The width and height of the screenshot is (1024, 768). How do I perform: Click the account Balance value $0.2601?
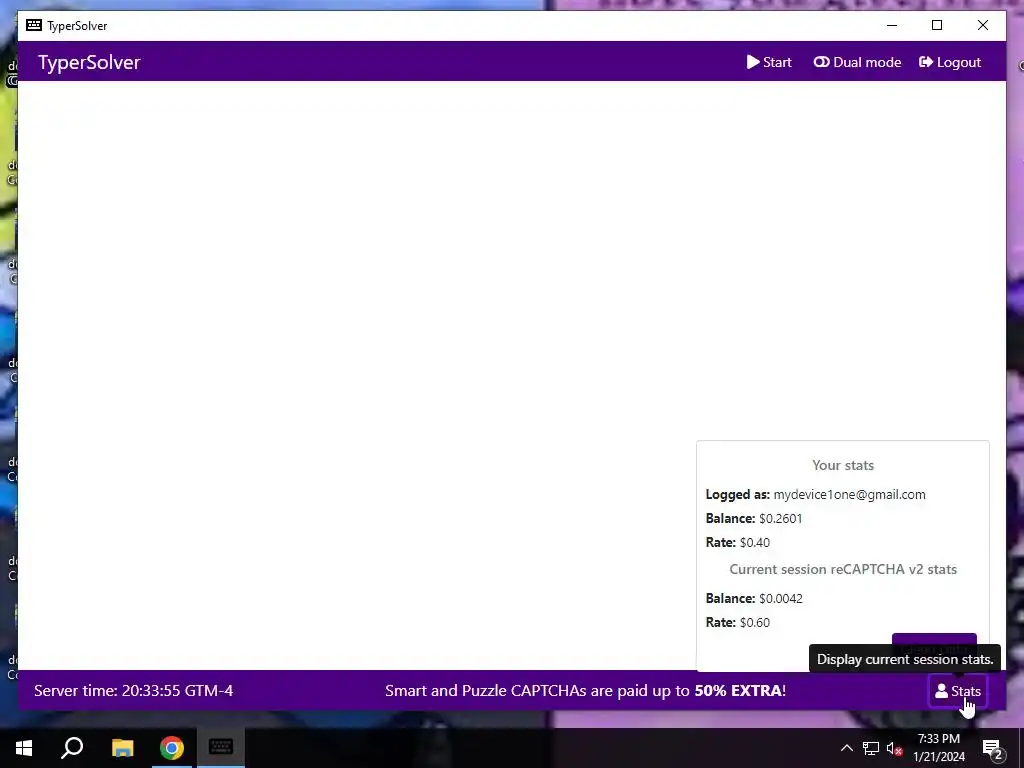(780, 519)
